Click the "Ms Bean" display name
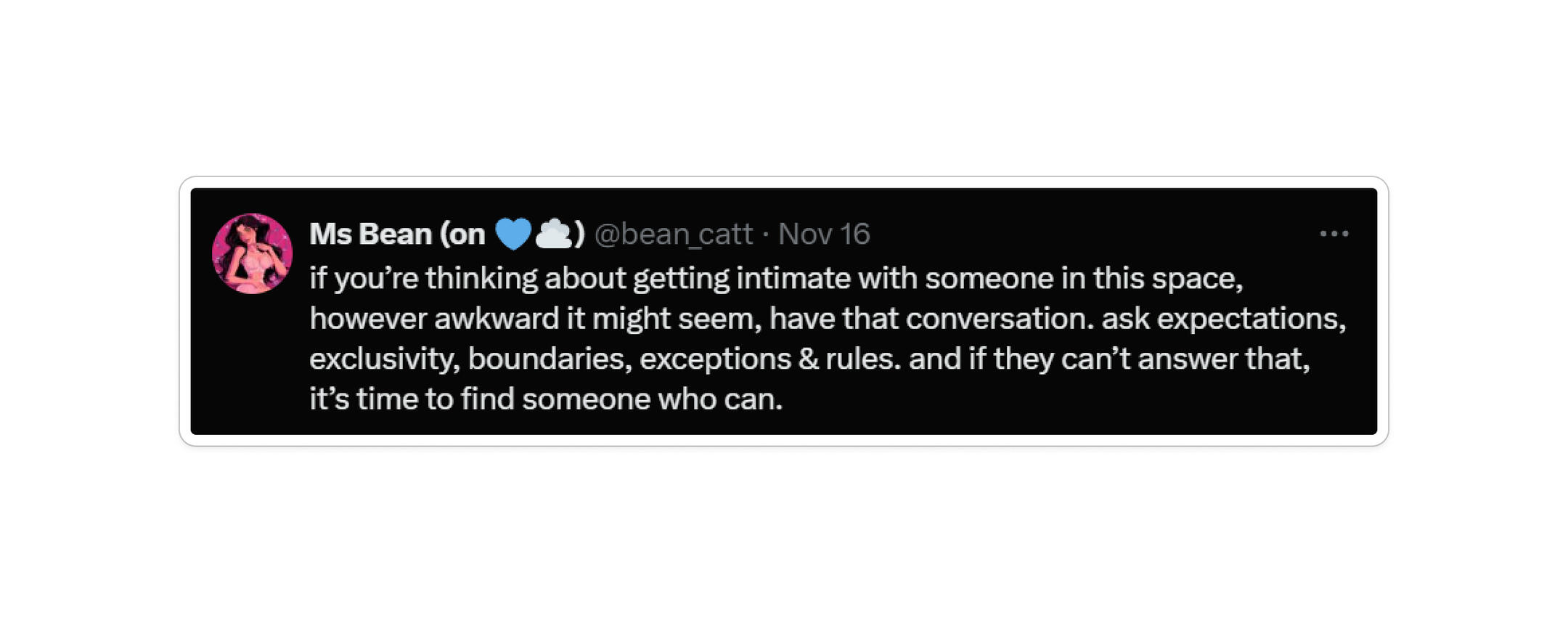1568x628 pixels. (x=370, y=234)
